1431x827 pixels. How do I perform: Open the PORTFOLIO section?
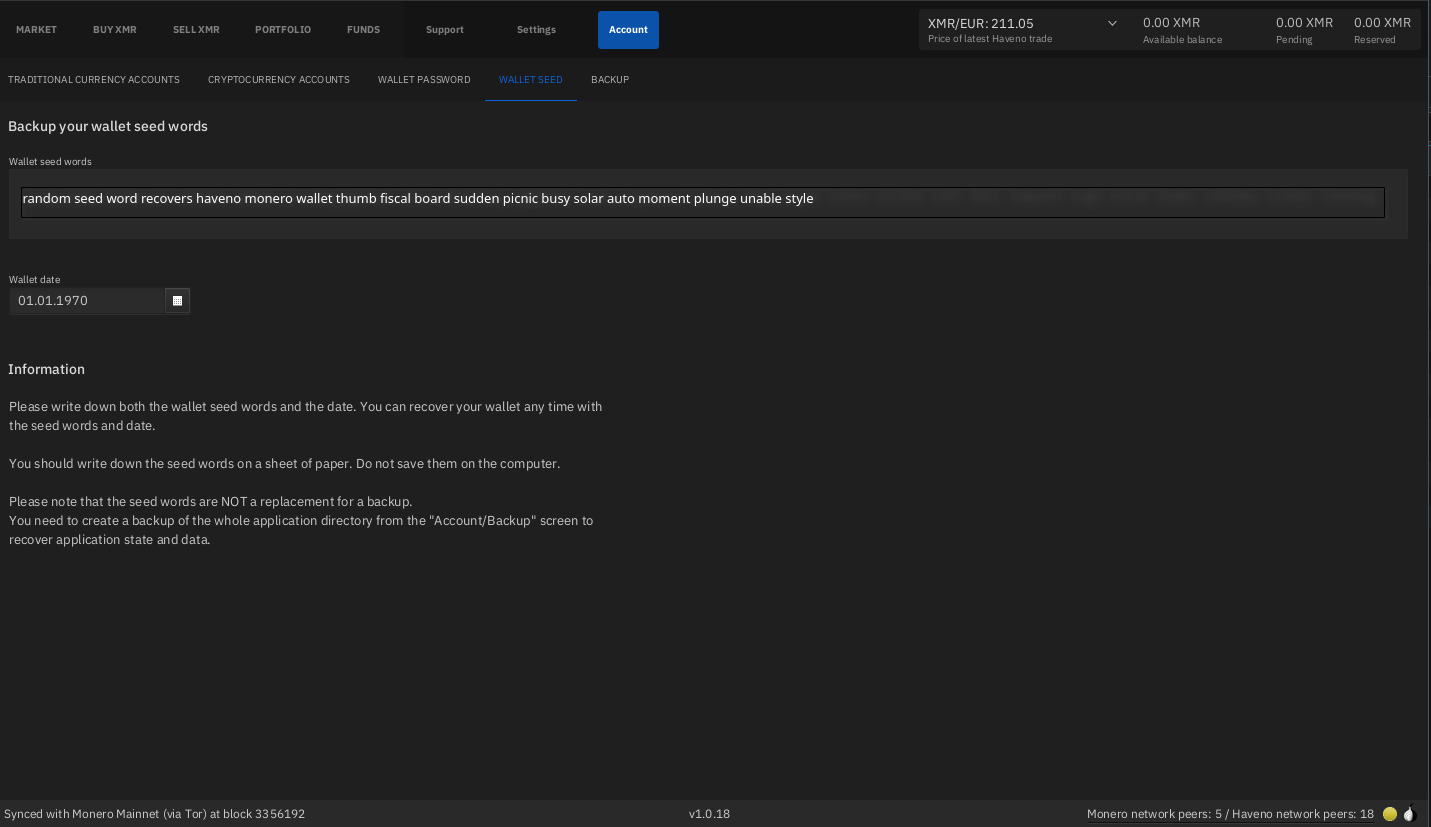[x=283, y=30]
